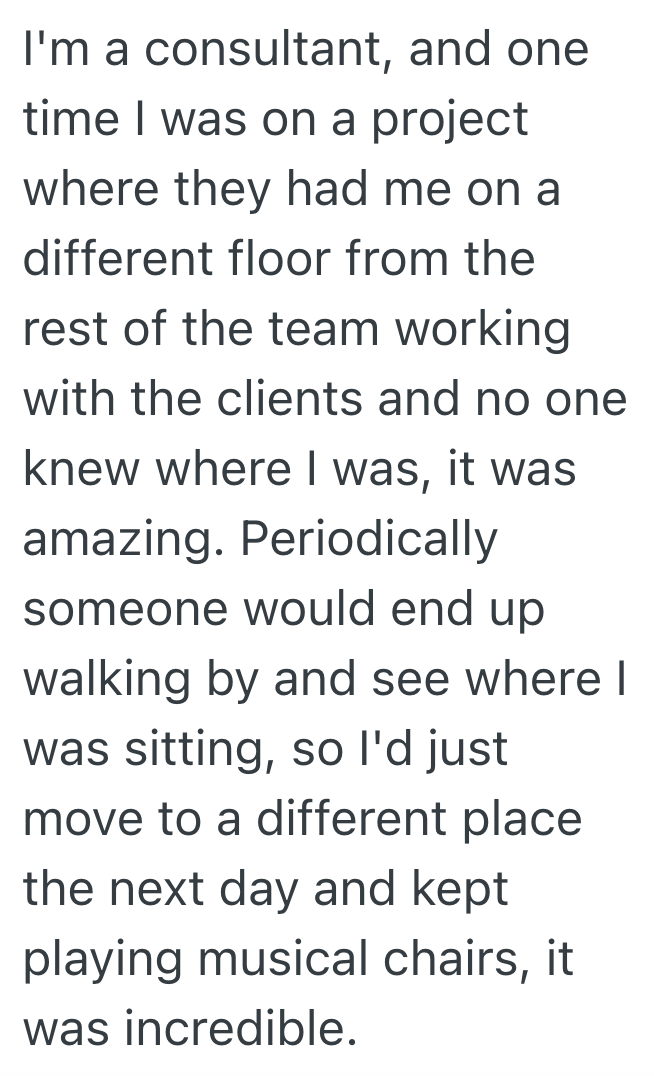Click the word "incredible"

point(239,1030)
